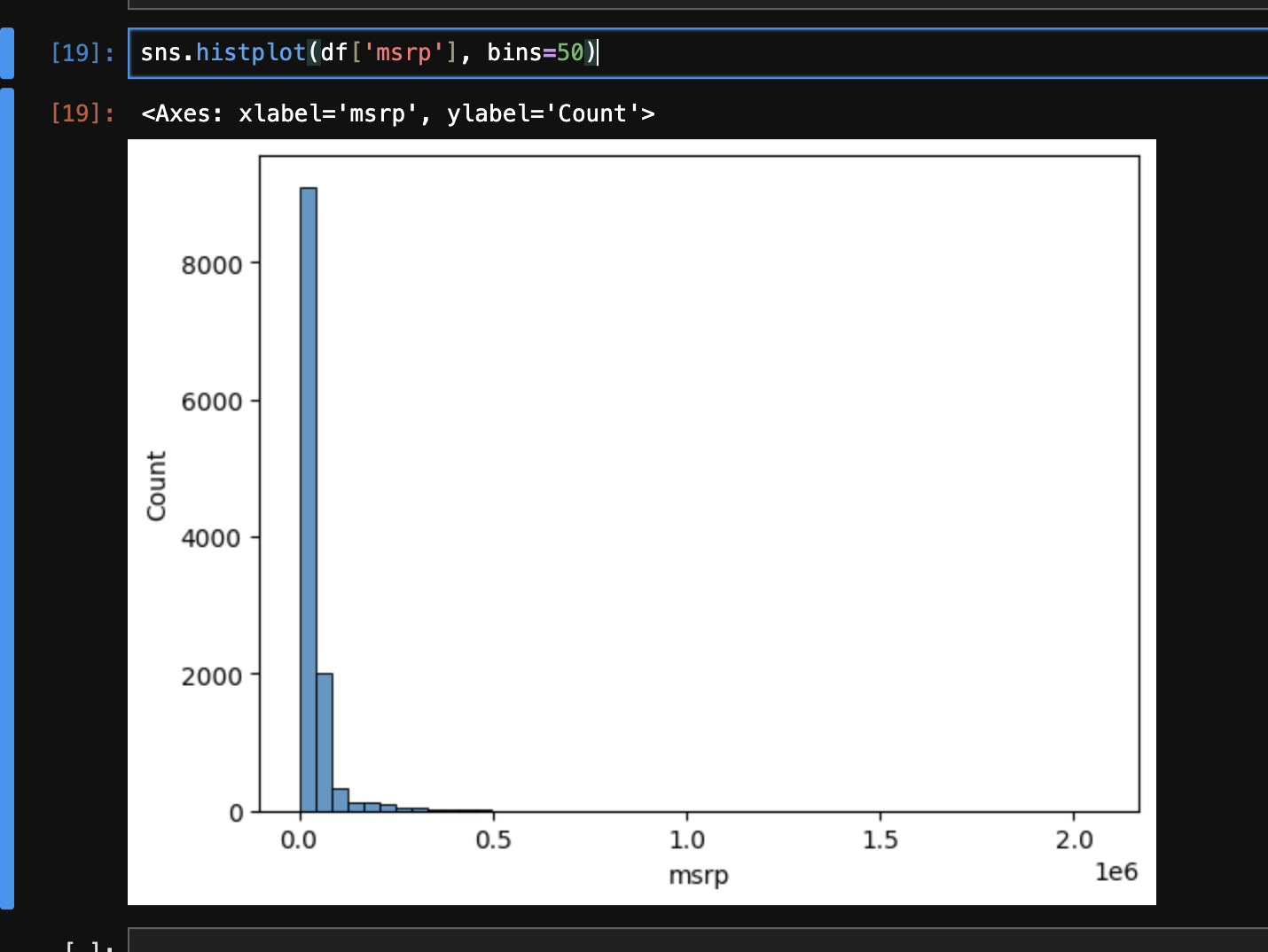Click the 1.0 x-axis tick label
The image size is (1268, 952).
click(x=686, y=840)
